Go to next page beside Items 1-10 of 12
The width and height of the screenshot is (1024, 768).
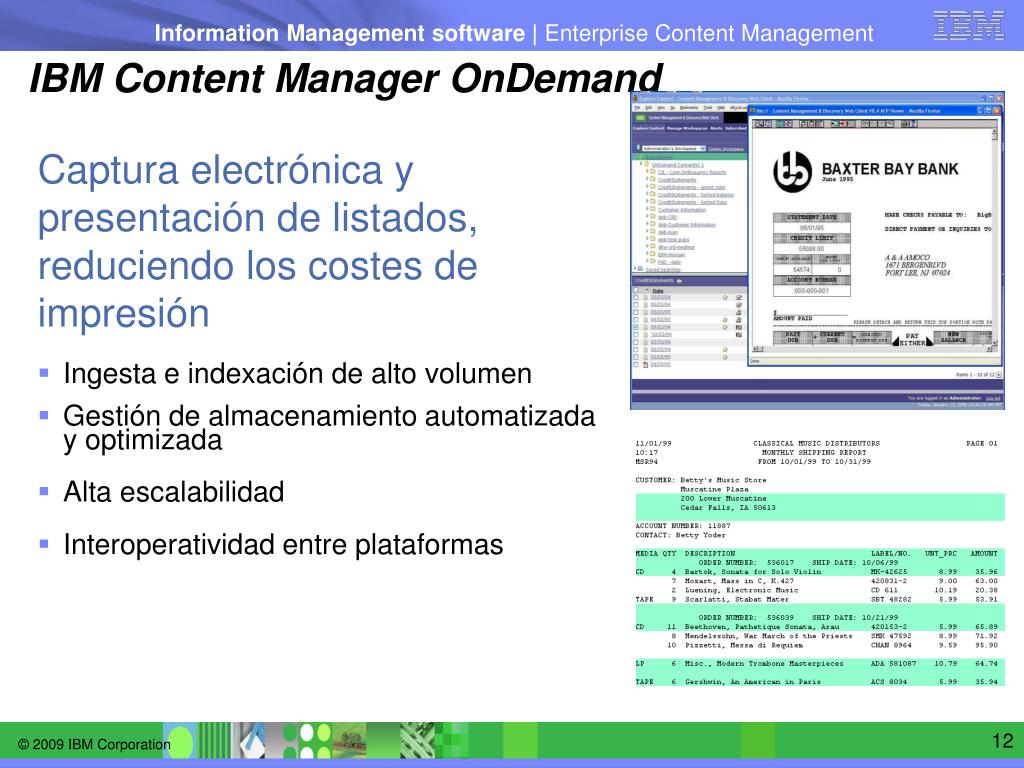coord(999,374)
